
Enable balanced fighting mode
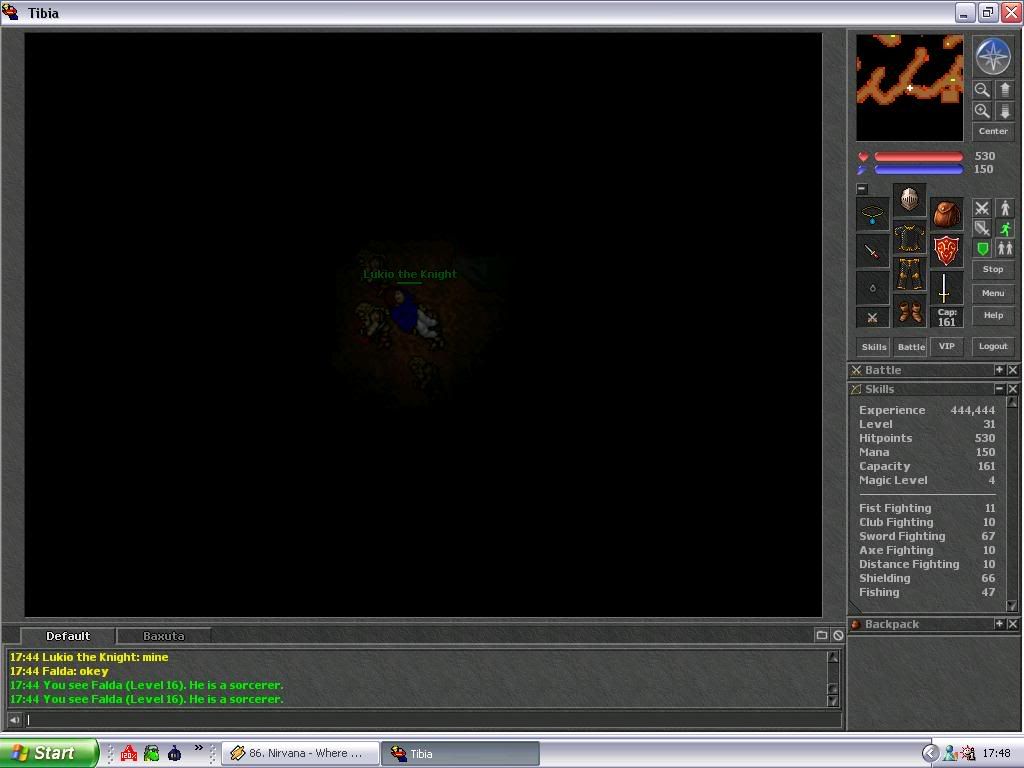(982, 228)
